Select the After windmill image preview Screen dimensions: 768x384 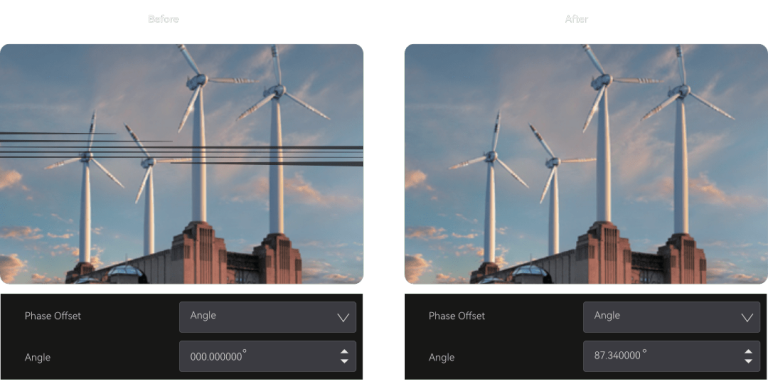point(586,164)
